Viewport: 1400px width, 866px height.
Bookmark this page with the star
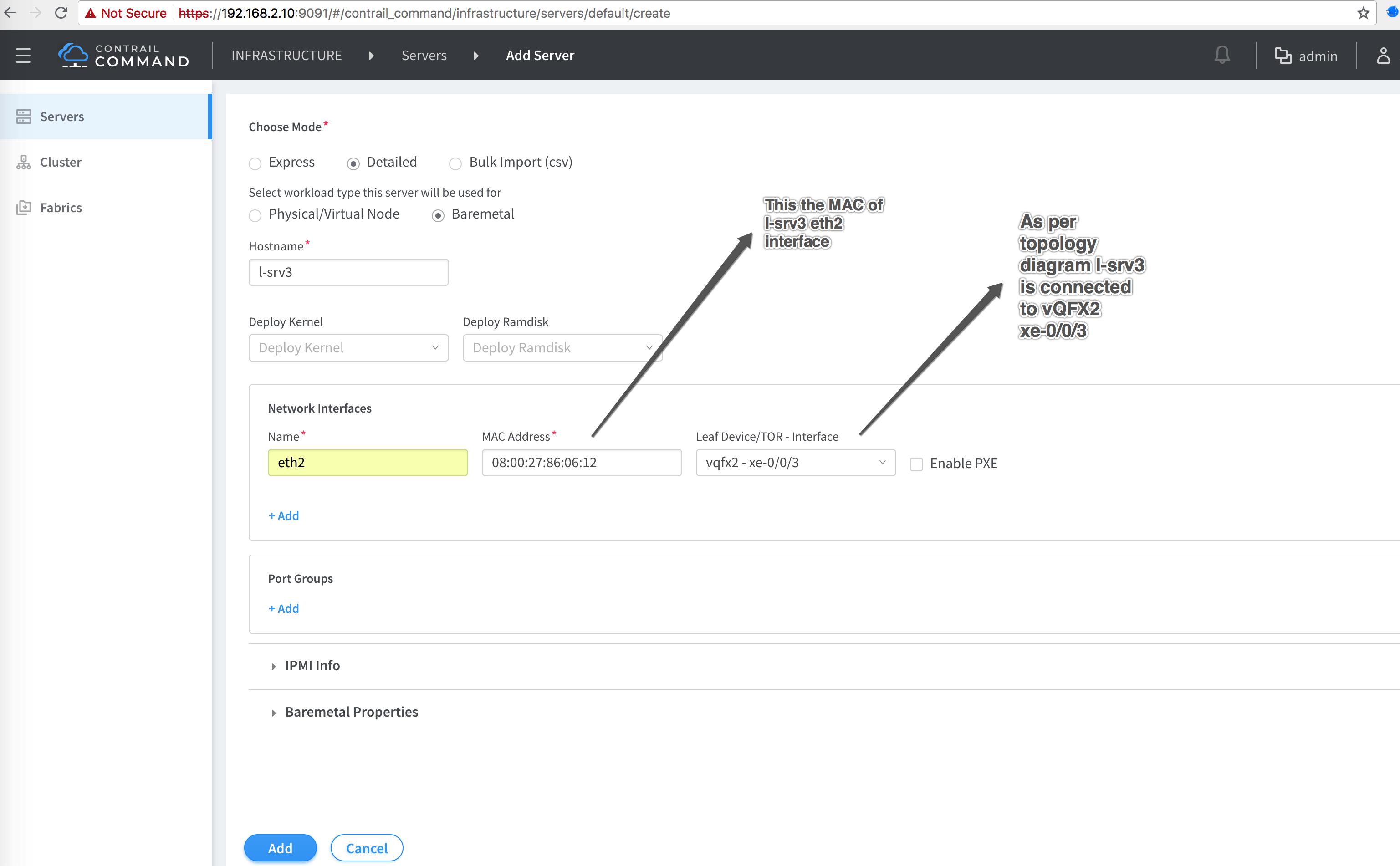(1364, 13)
